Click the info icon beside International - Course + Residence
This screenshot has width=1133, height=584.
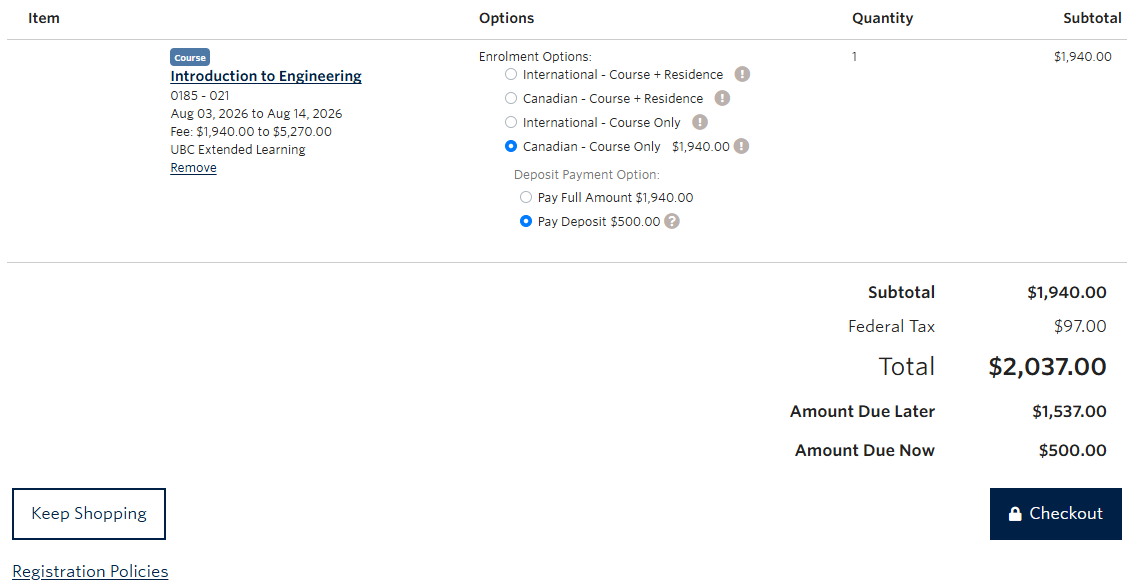[x=742, y=73]
